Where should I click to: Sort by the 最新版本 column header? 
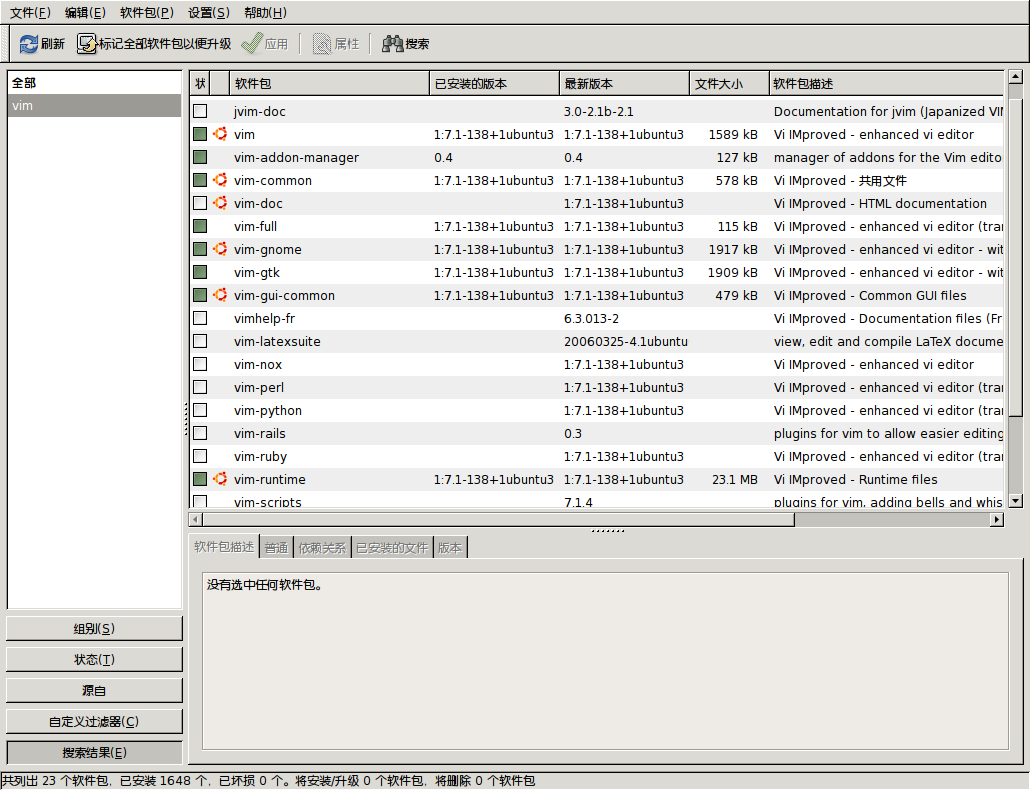(x=624, y=83)
